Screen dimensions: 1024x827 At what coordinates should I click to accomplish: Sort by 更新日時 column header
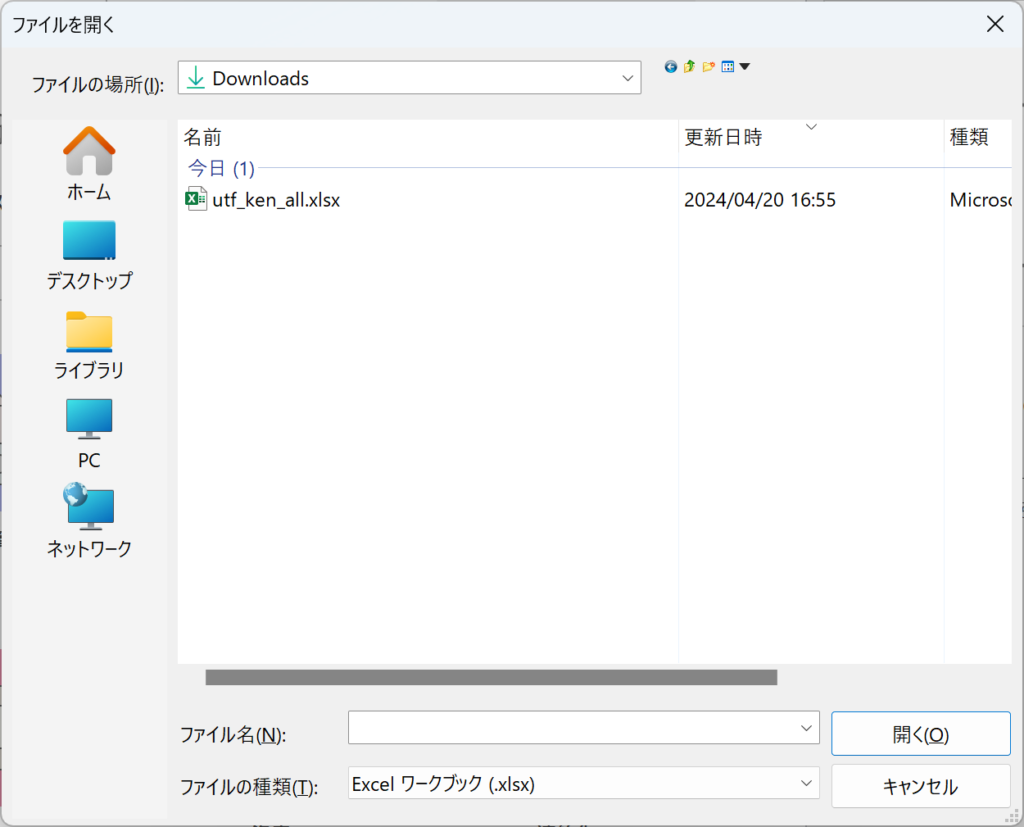coord(723,138)
